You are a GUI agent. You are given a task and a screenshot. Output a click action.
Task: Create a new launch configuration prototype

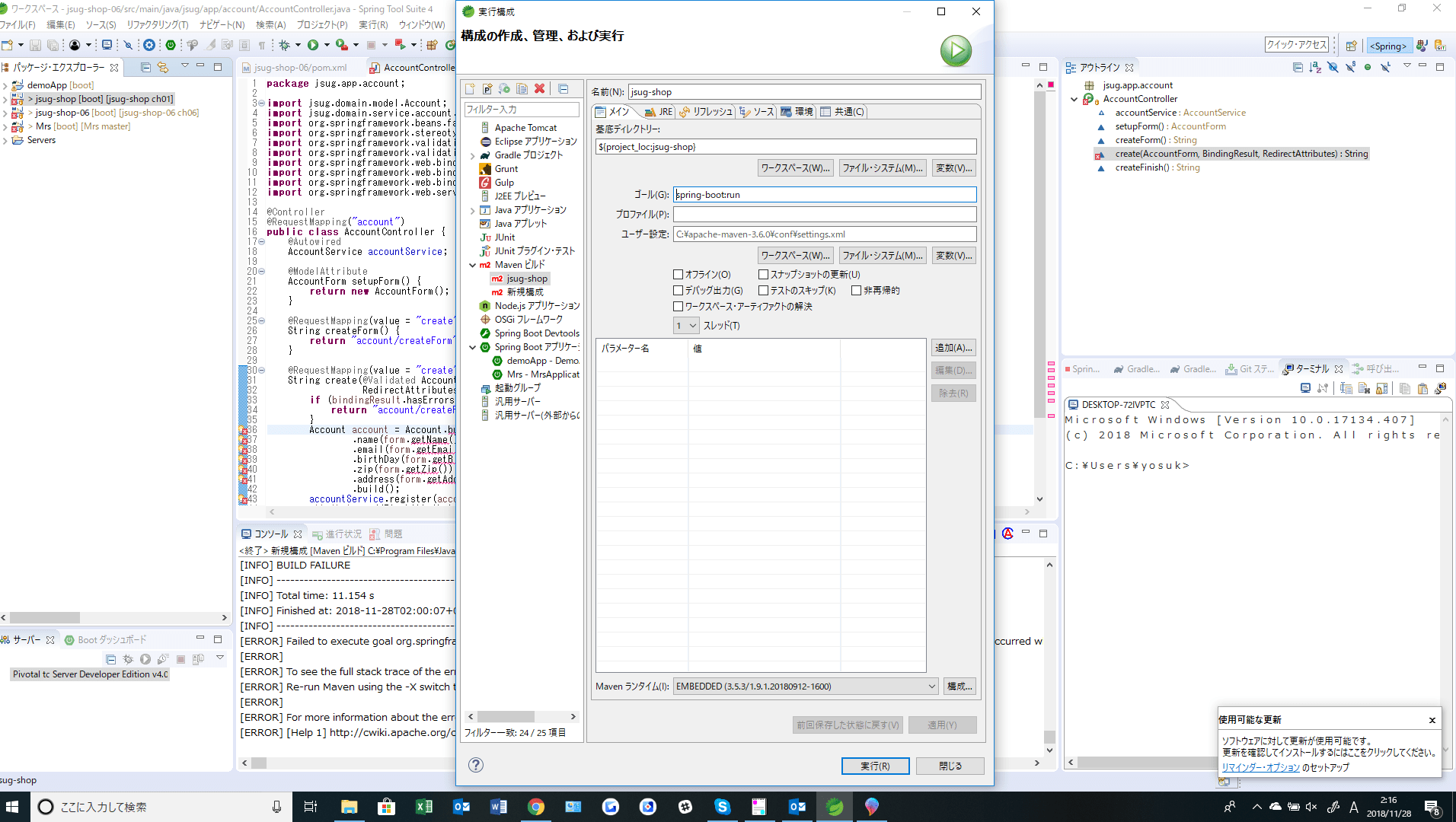point(487,89)
